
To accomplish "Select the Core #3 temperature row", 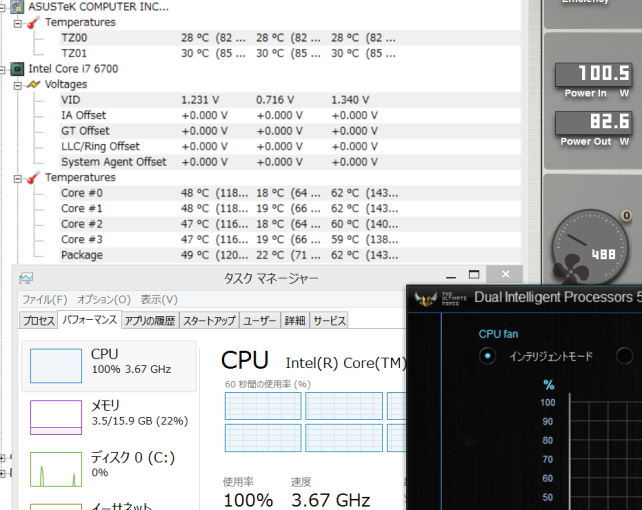I will tap(290, 240).
